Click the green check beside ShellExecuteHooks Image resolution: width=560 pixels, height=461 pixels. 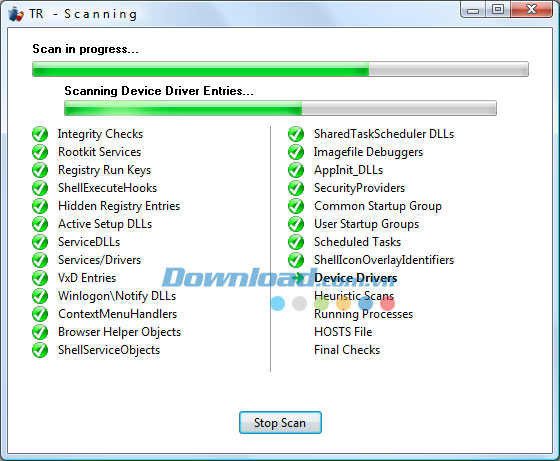coord(40,188)
